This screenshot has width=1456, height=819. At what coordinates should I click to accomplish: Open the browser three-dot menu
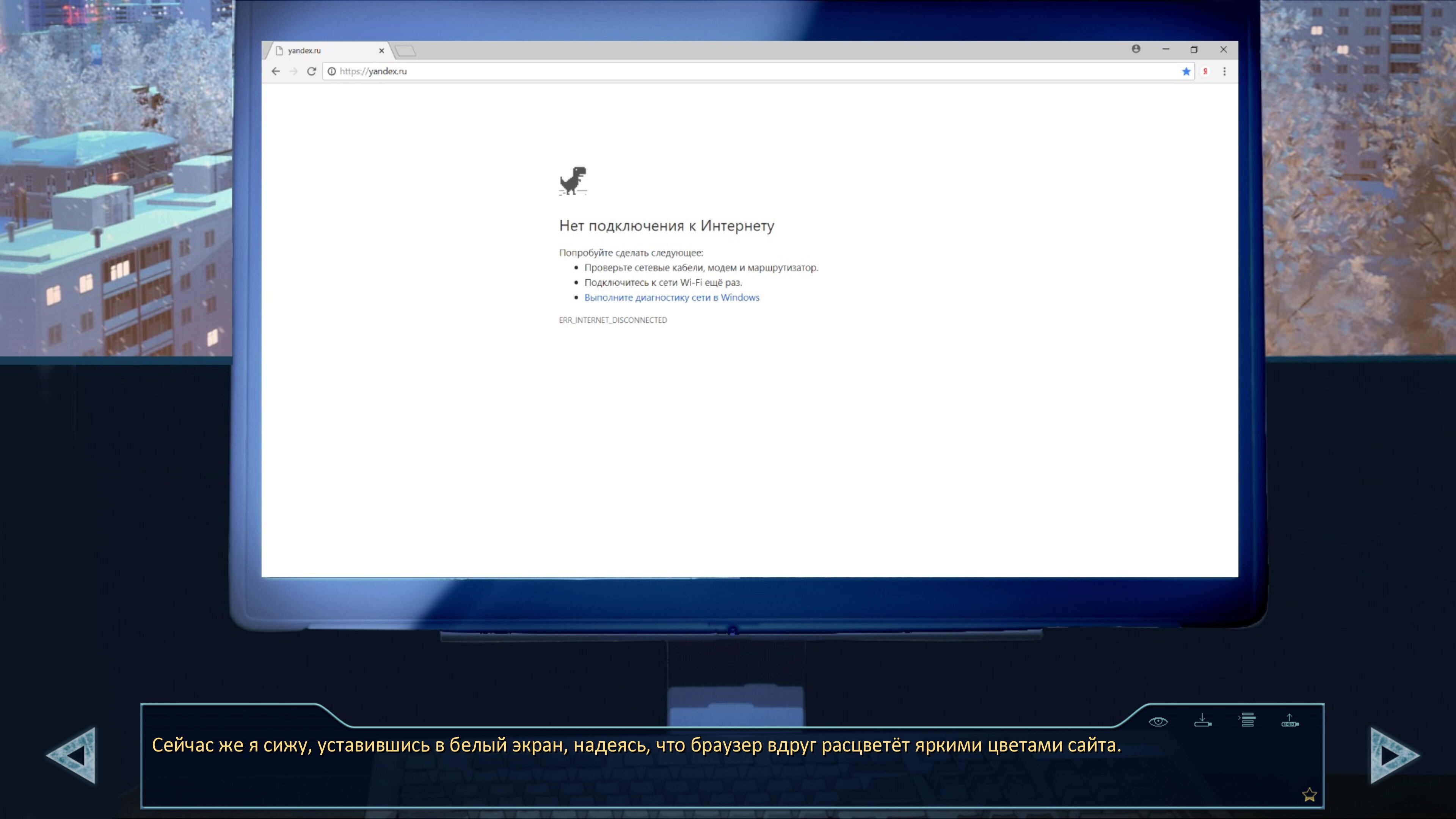[1224, 71]
